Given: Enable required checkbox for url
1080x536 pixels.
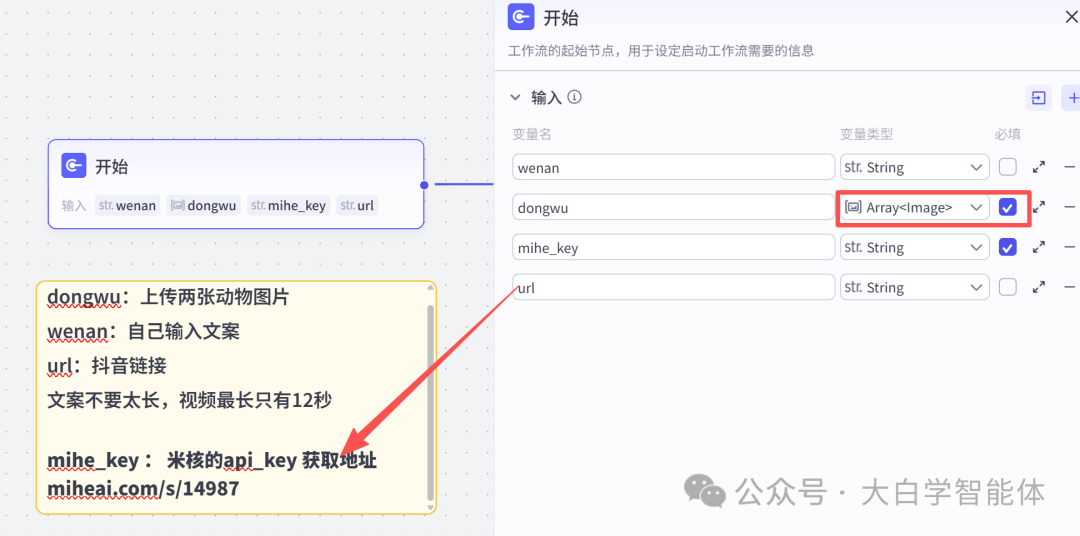Looking at the screenshot, I should [x=1008, y=287].
